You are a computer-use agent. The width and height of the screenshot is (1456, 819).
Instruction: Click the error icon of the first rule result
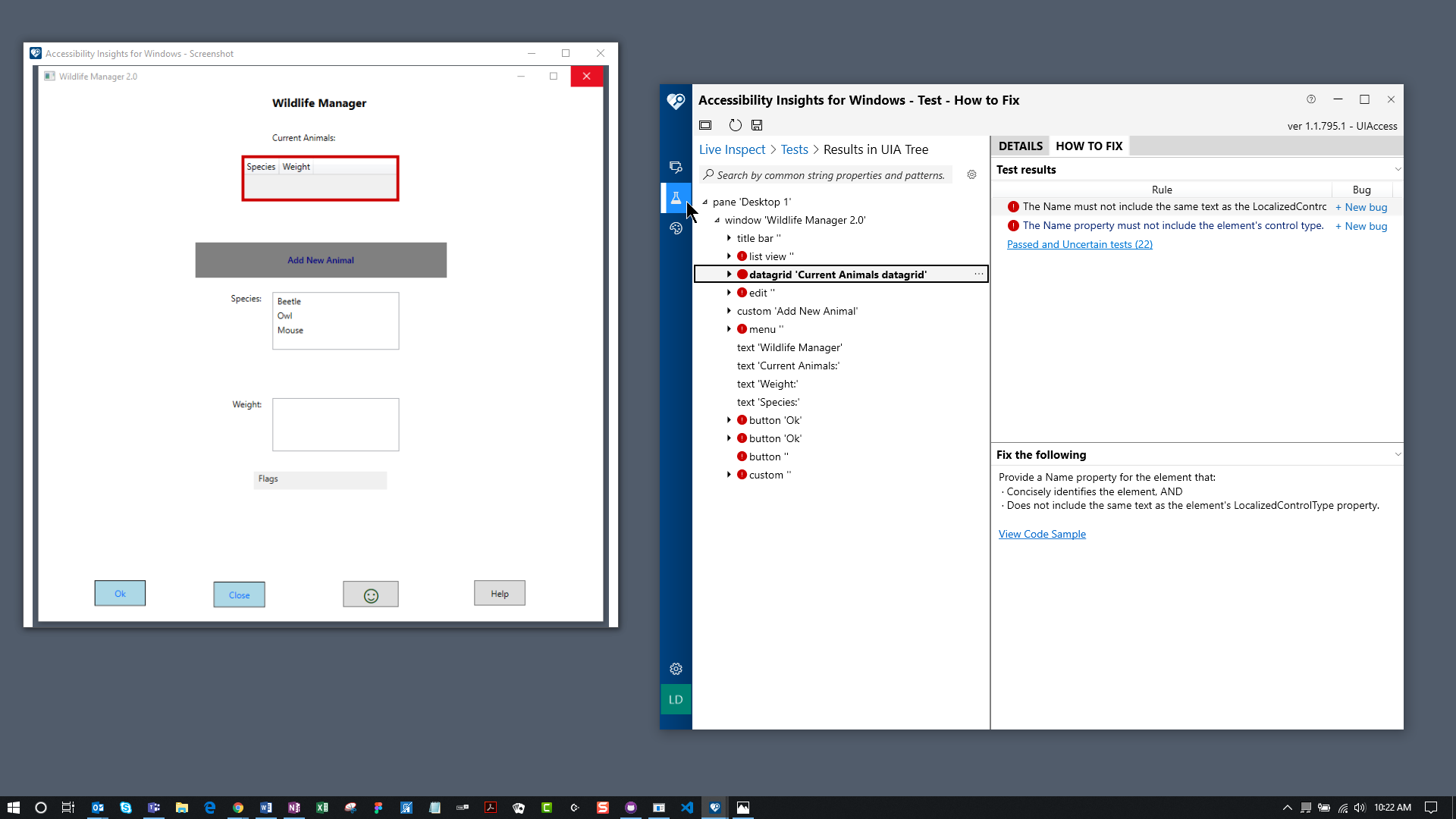(1013, 206)
